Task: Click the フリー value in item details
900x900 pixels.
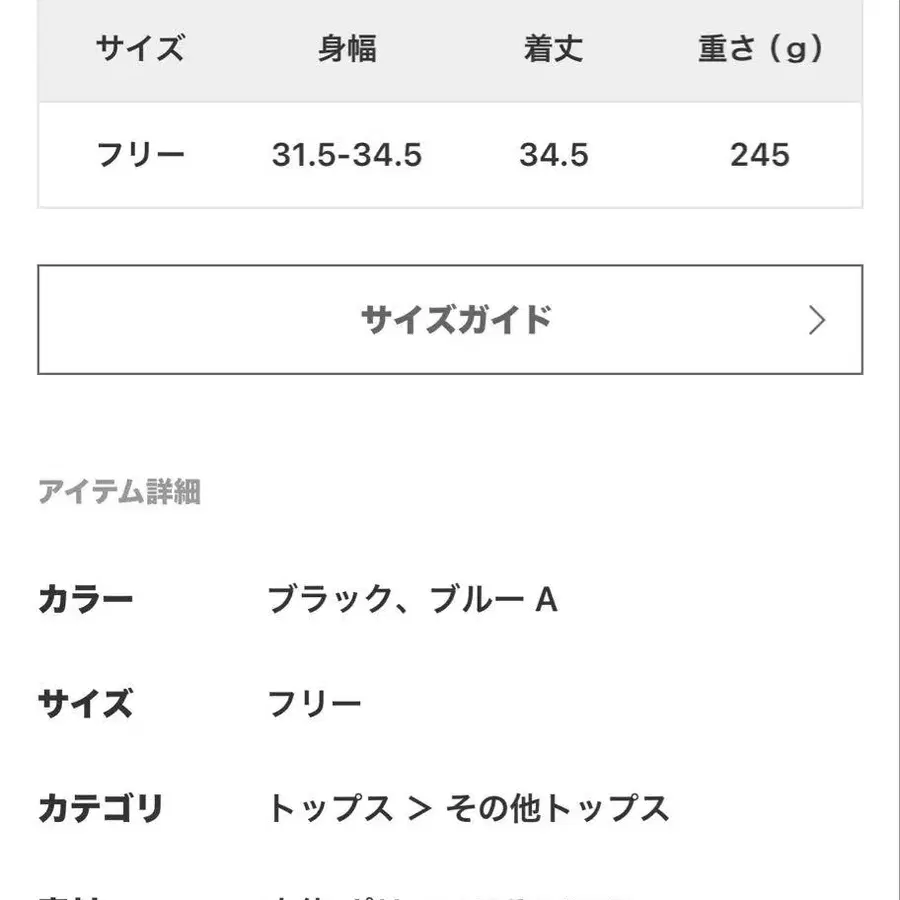Action: coord(314,704)
